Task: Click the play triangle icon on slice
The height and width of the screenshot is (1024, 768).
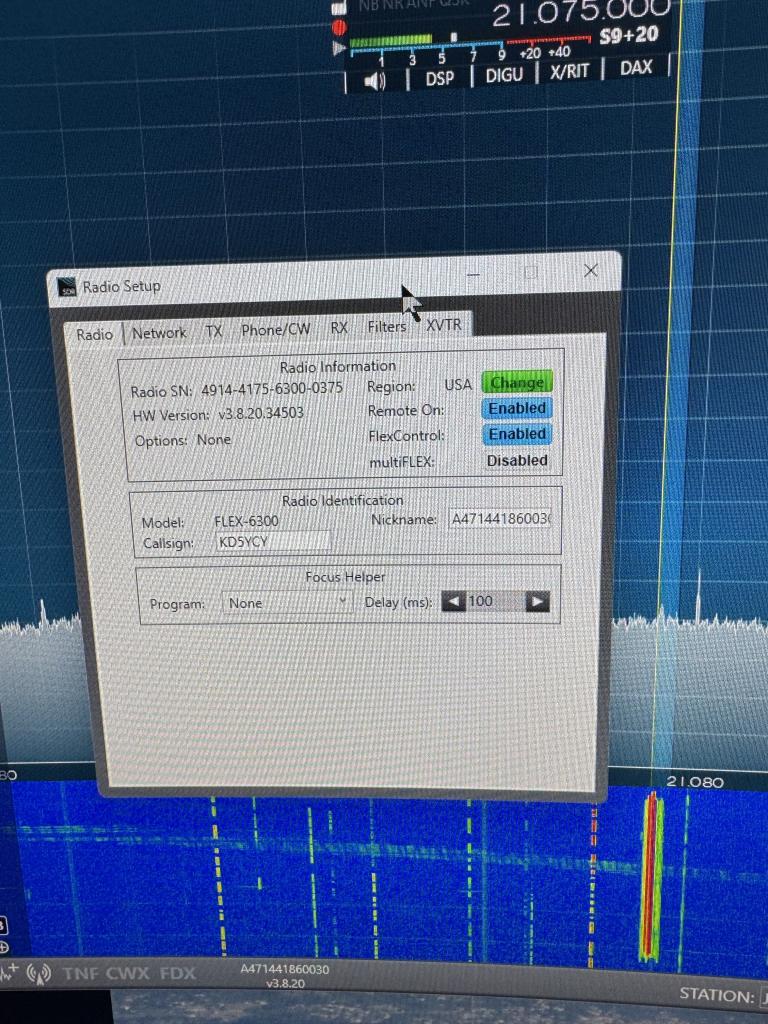Action: tap(339, 47)
